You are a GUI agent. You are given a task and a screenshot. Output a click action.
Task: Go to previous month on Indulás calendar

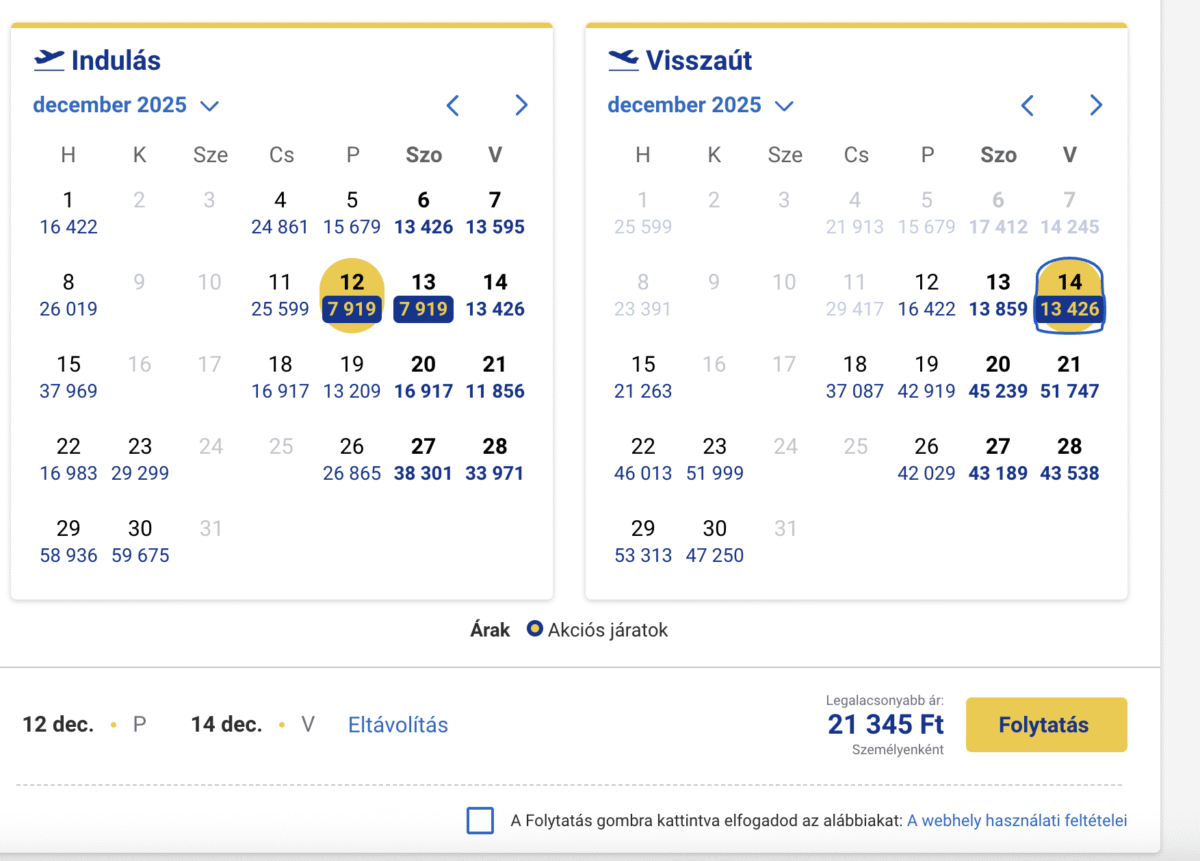point(452,105)
